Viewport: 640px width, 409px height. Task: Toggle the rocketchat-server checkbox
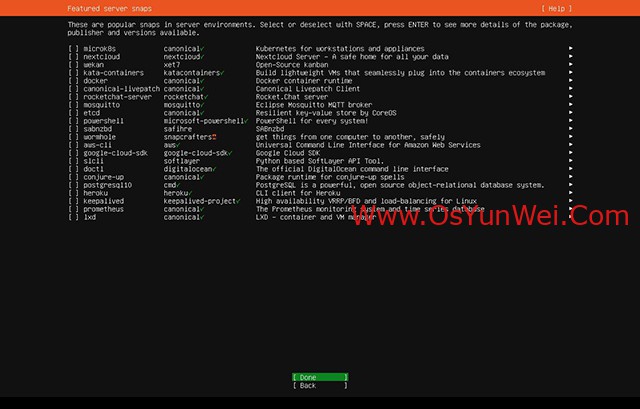coord(73,97)
